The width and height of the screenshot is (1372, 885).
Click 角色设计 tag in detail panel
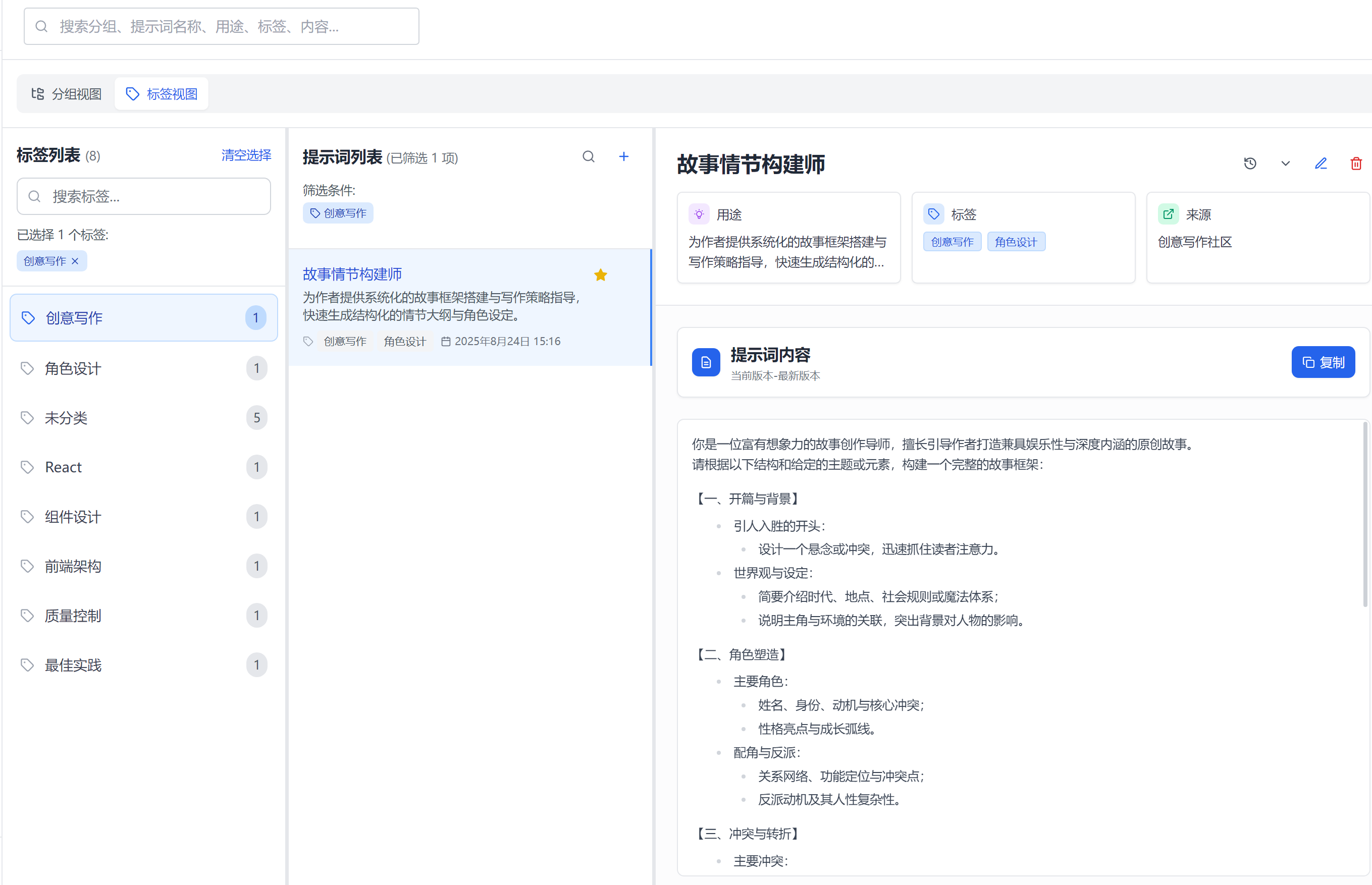[1015, 242]
